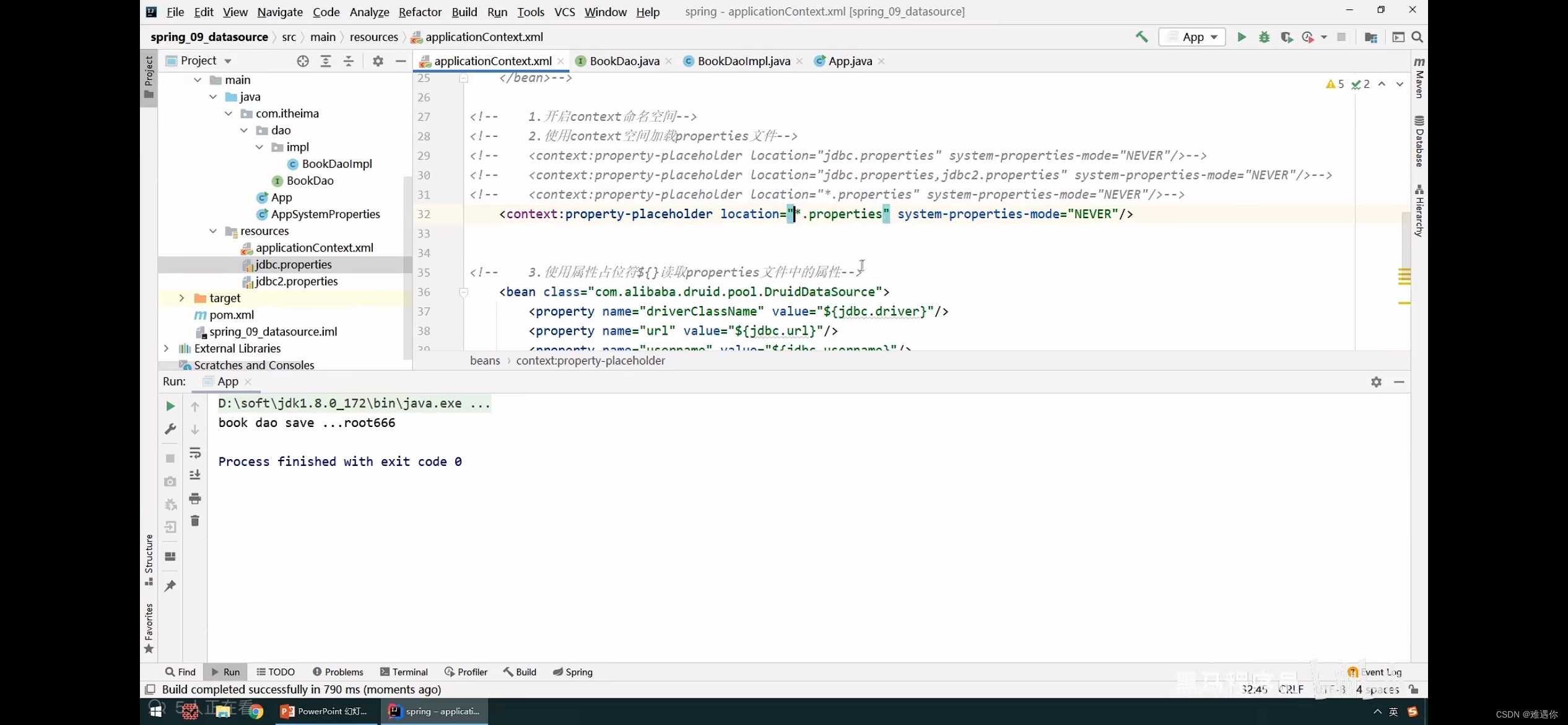Select pom.xml in the project tree
Viewport: 1568px width, 725px height.
coord(225,315)
